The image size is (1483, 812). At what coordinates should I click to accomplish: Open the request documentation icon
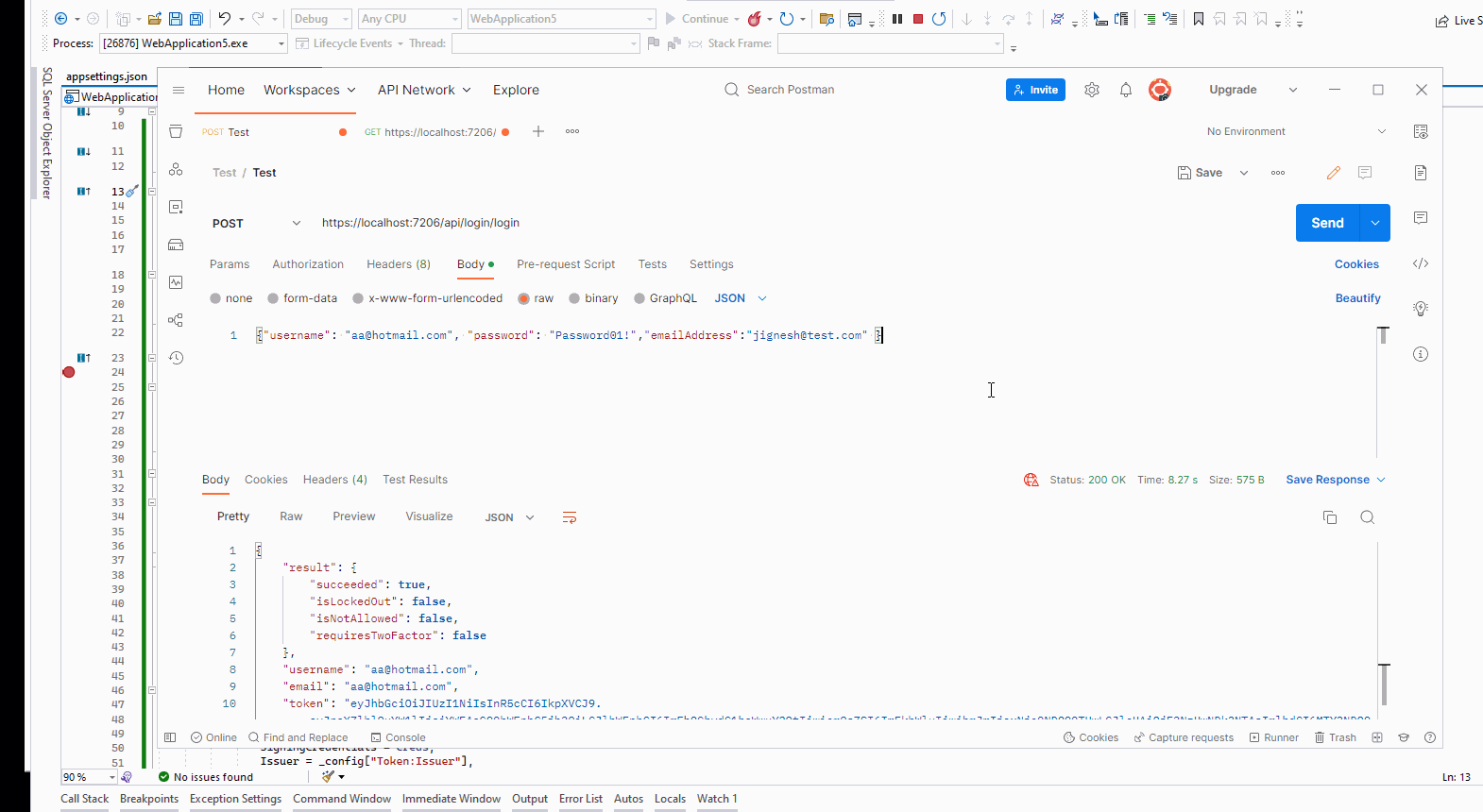[x=1421, y=173]
